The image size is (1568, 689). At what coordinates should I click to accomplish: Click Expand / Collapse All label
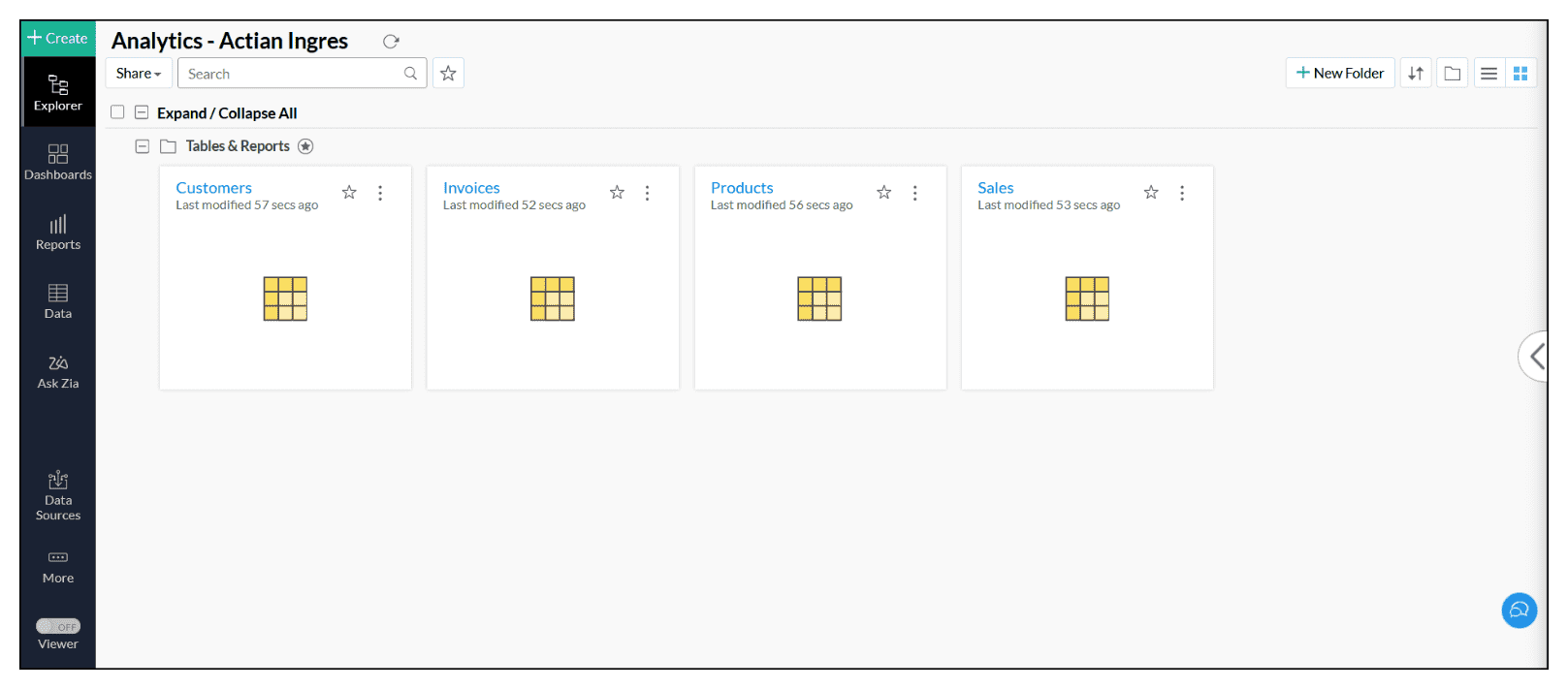227,113
